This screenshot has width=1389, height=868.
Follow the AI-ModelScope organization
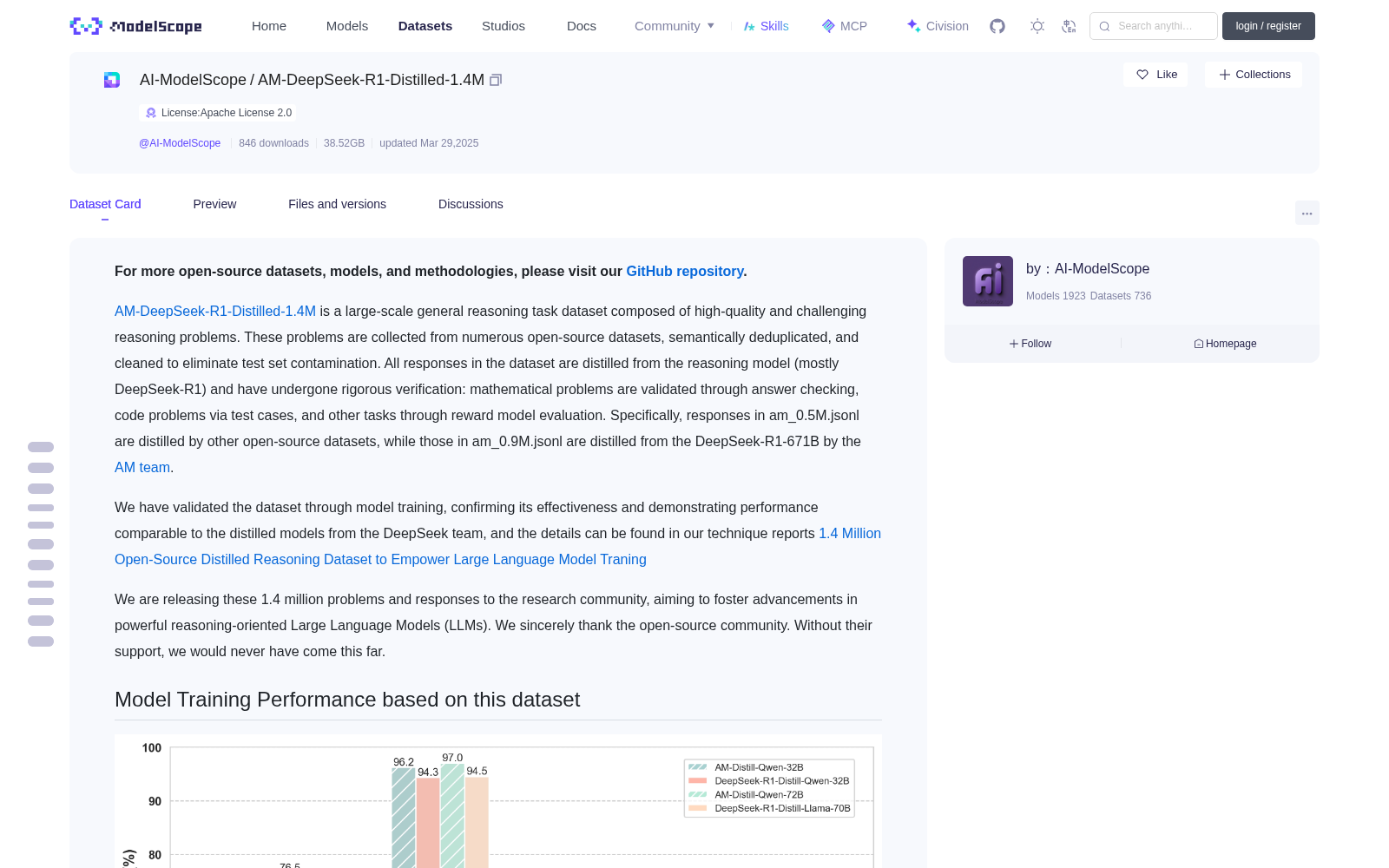(1030, 344)
